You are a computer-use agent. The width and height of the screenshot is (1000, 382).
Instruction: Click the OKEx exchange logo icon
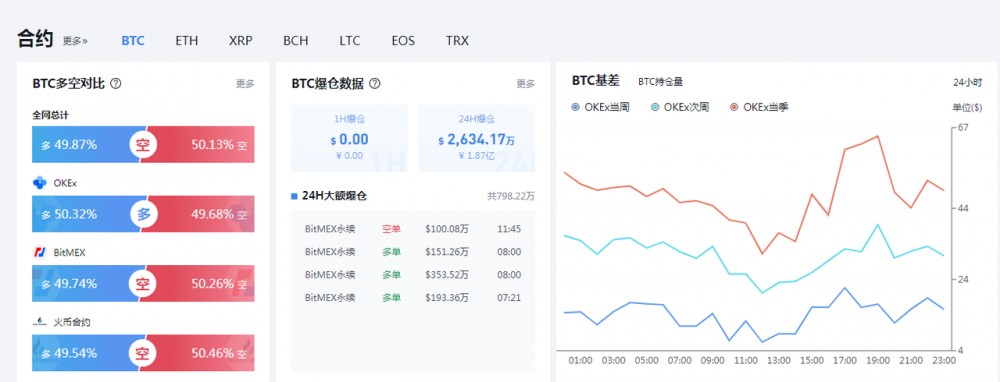pos(40,183)
